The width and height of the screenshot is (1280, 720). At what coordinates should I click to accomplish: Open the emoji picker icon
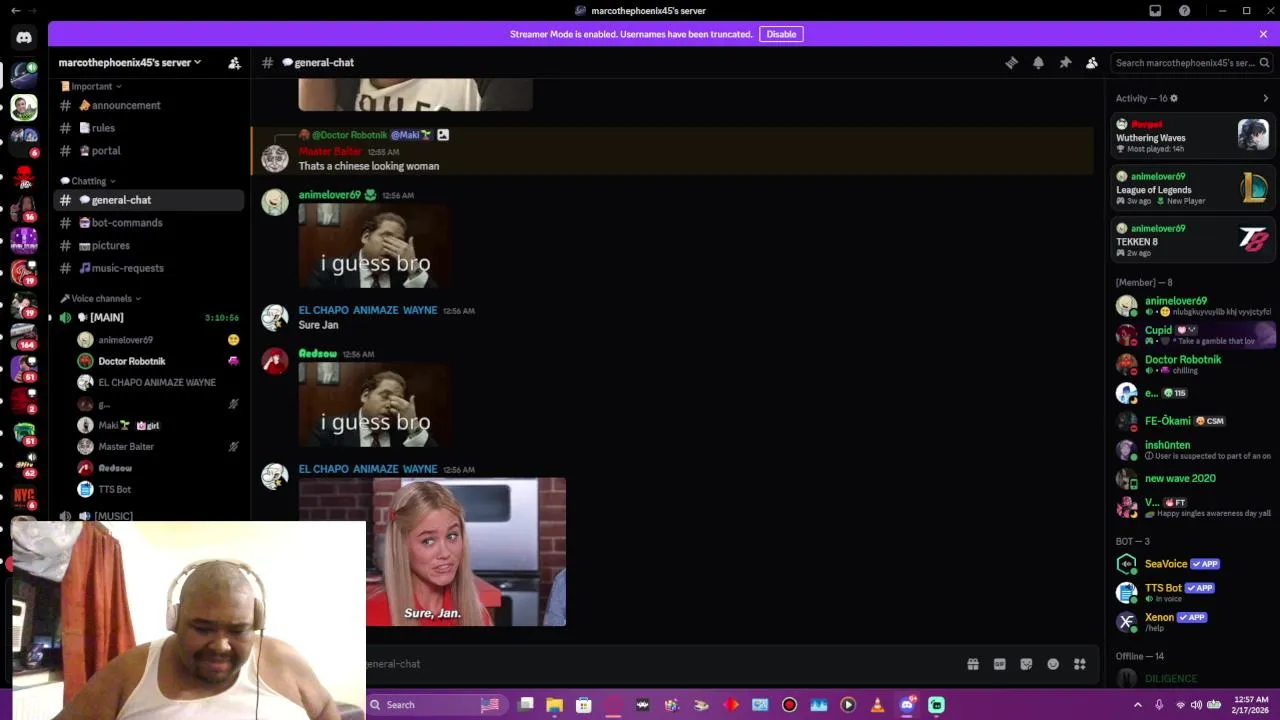click(1053, 664)
